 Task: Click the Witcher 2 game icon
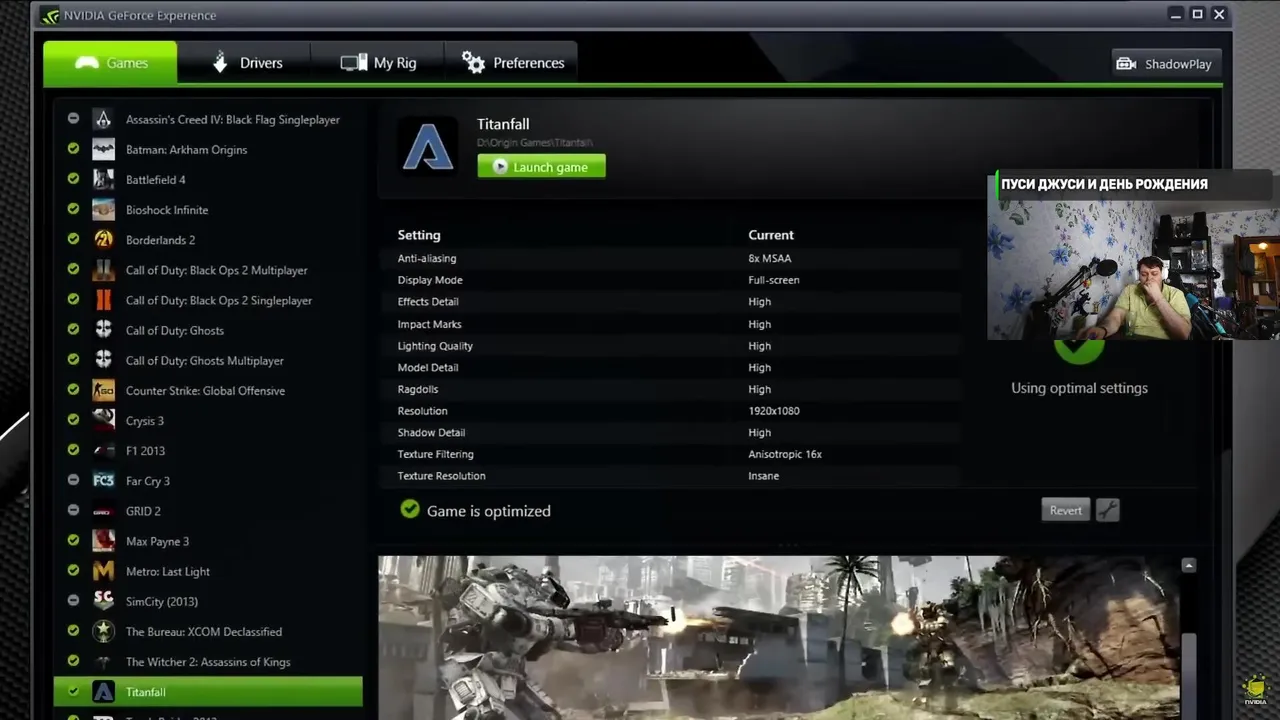tap(103, 661)
